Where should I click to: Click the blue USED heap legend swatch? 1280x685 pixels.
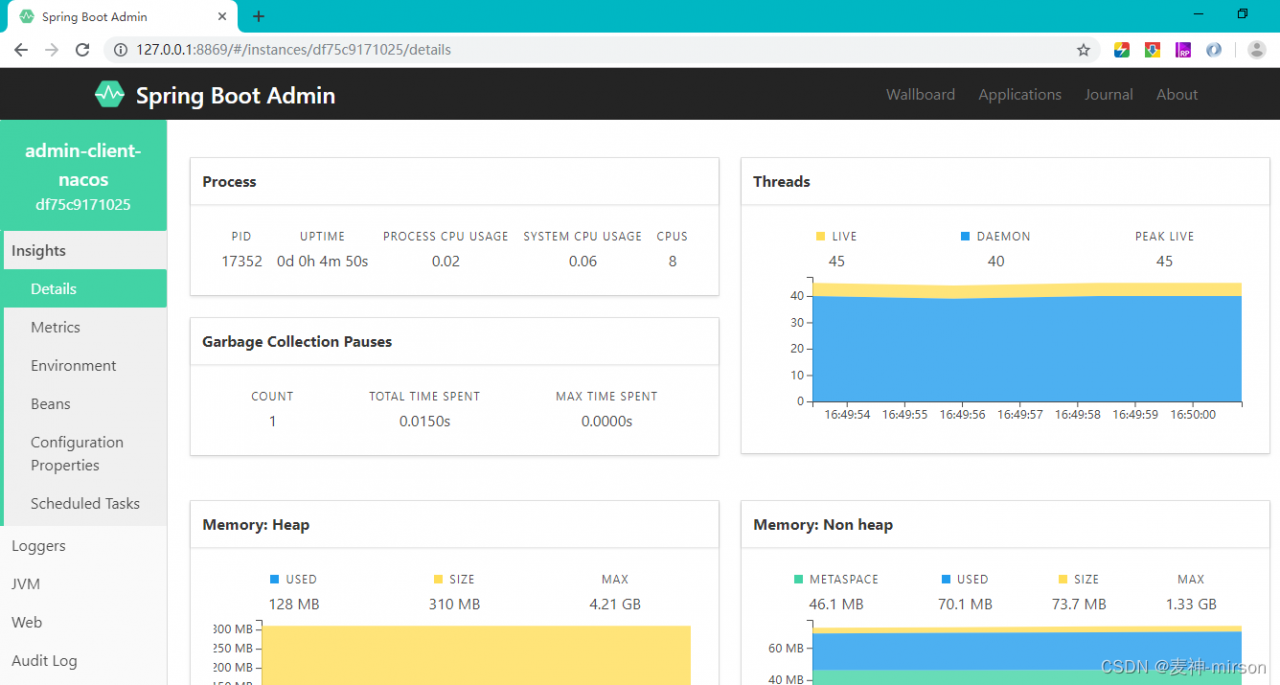coord(274,579)
